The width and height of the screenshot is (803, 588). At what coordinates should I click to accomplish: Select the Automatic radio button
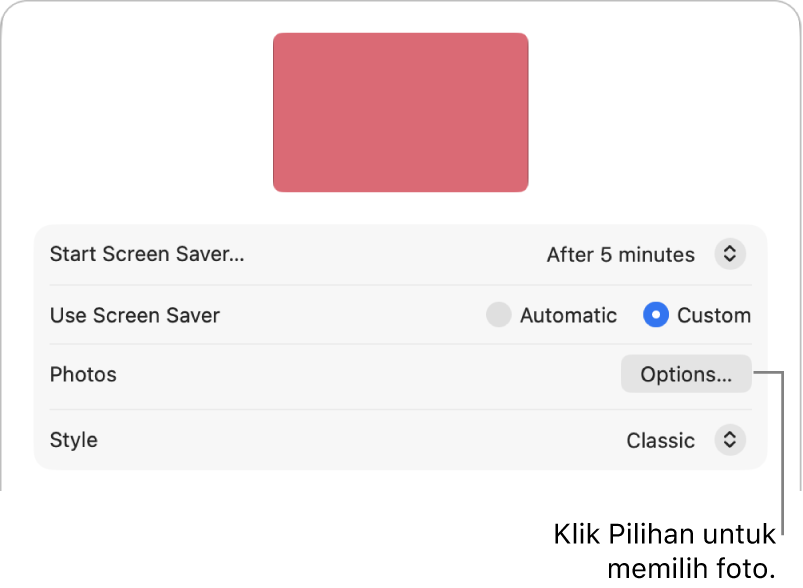[x=498, y=314]
